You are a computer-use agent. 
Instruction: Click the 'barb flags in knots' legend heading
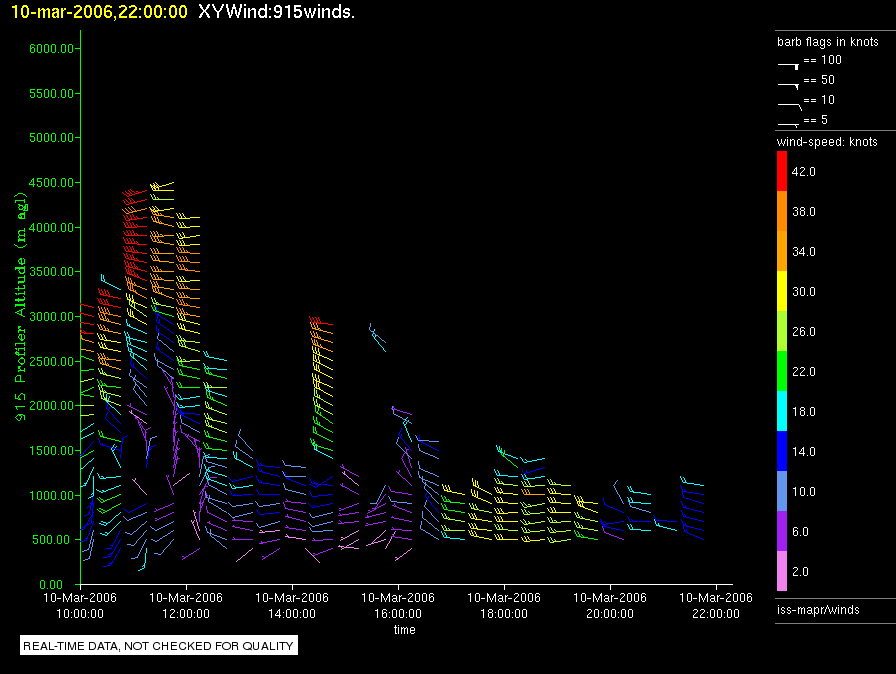pos(828,42)
